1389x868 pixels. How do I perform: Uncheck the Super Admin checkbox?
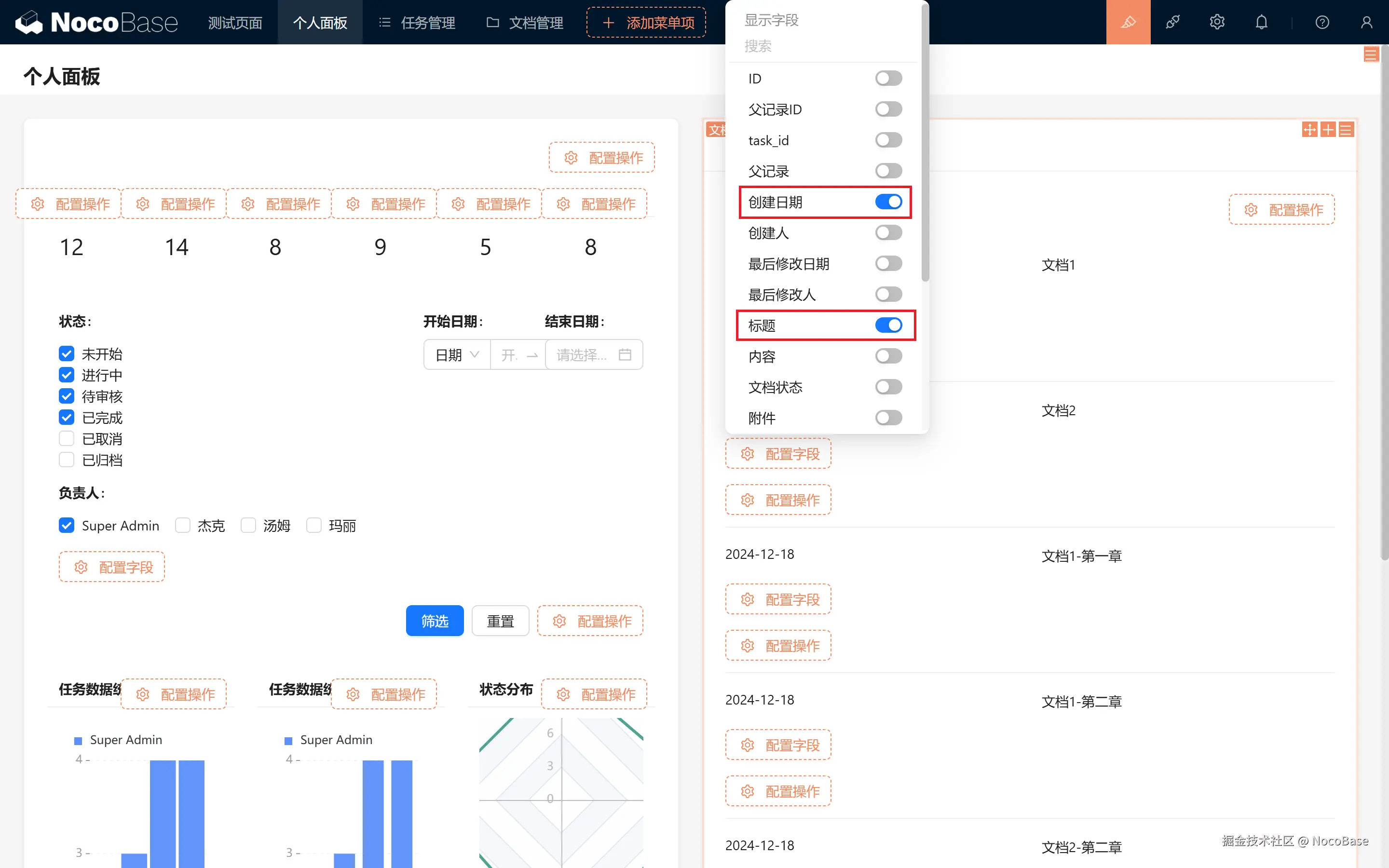(67, 525)
